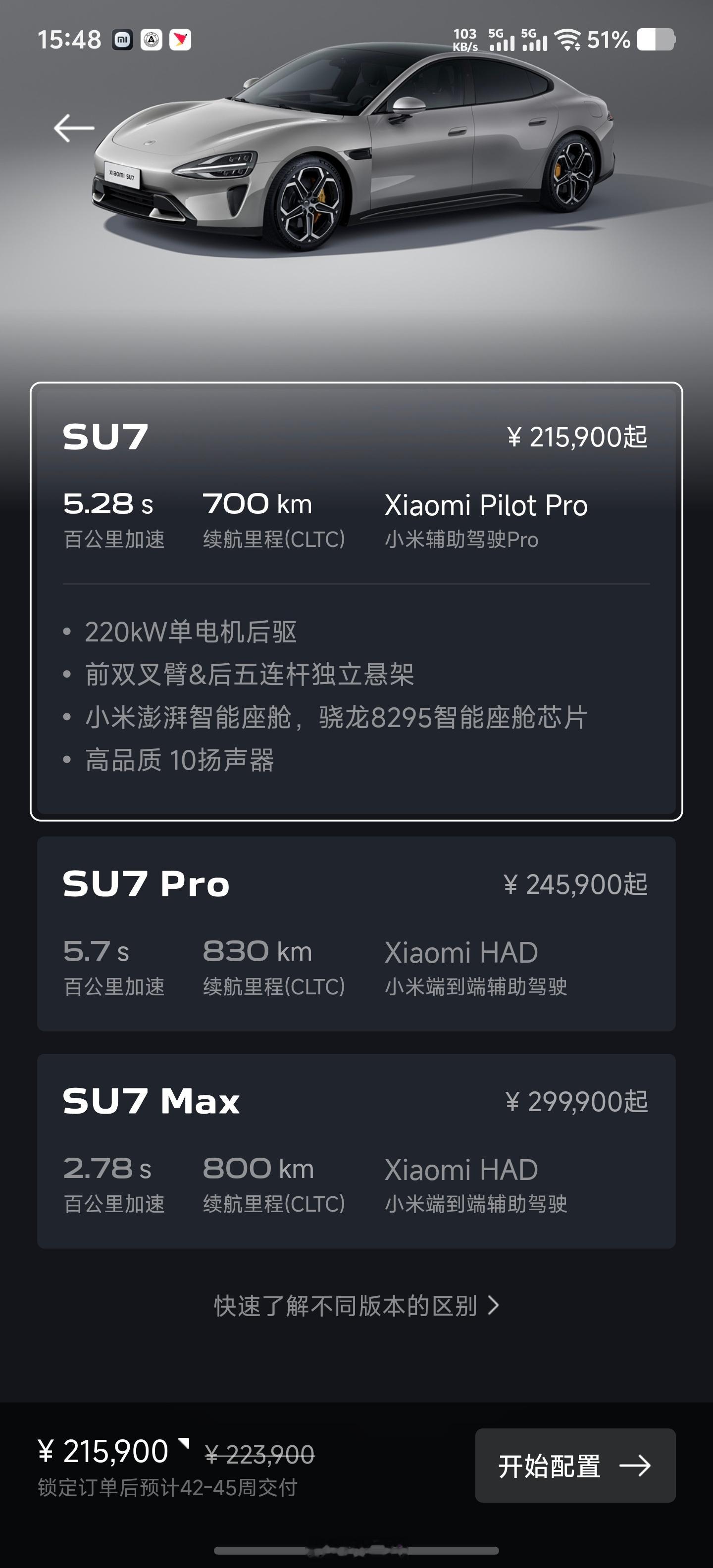Open 快速了解不同版本的区别 comparison link
The image size is (713, 1568).
[356, 1306]
